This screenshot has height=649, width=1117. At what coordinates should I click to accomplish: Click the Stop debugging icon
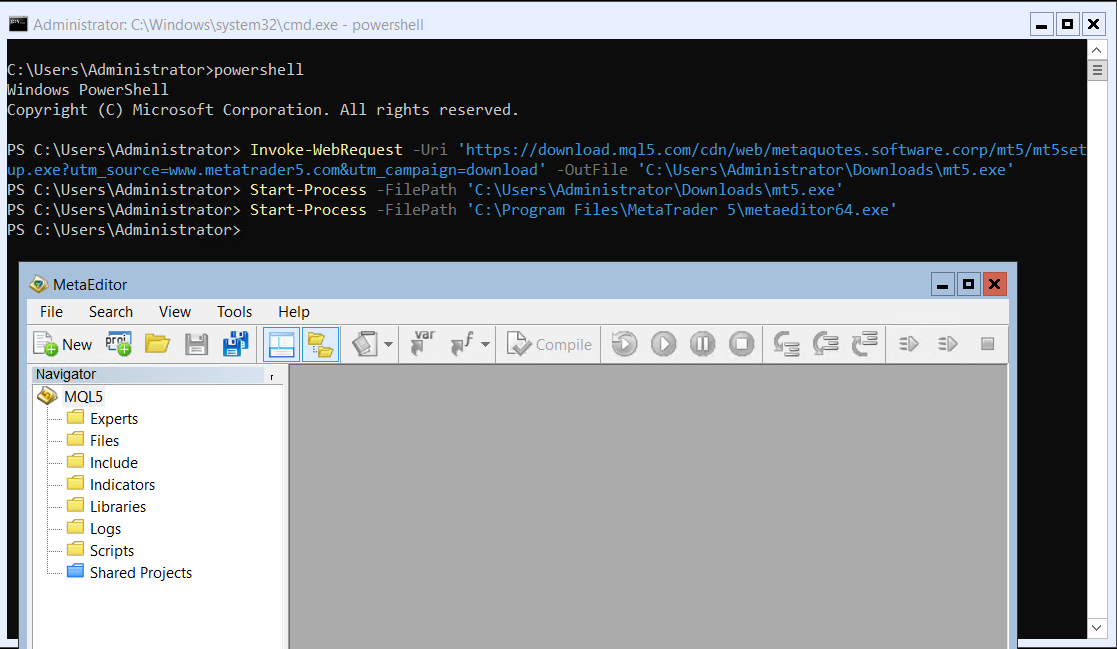pos(742,344)
